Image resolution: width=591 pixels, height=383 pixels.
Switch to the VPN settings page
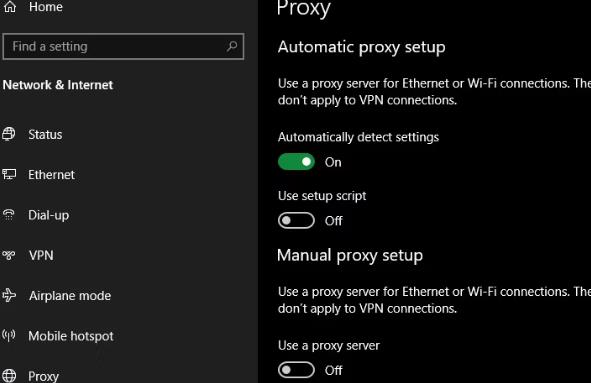coord(41,256)
